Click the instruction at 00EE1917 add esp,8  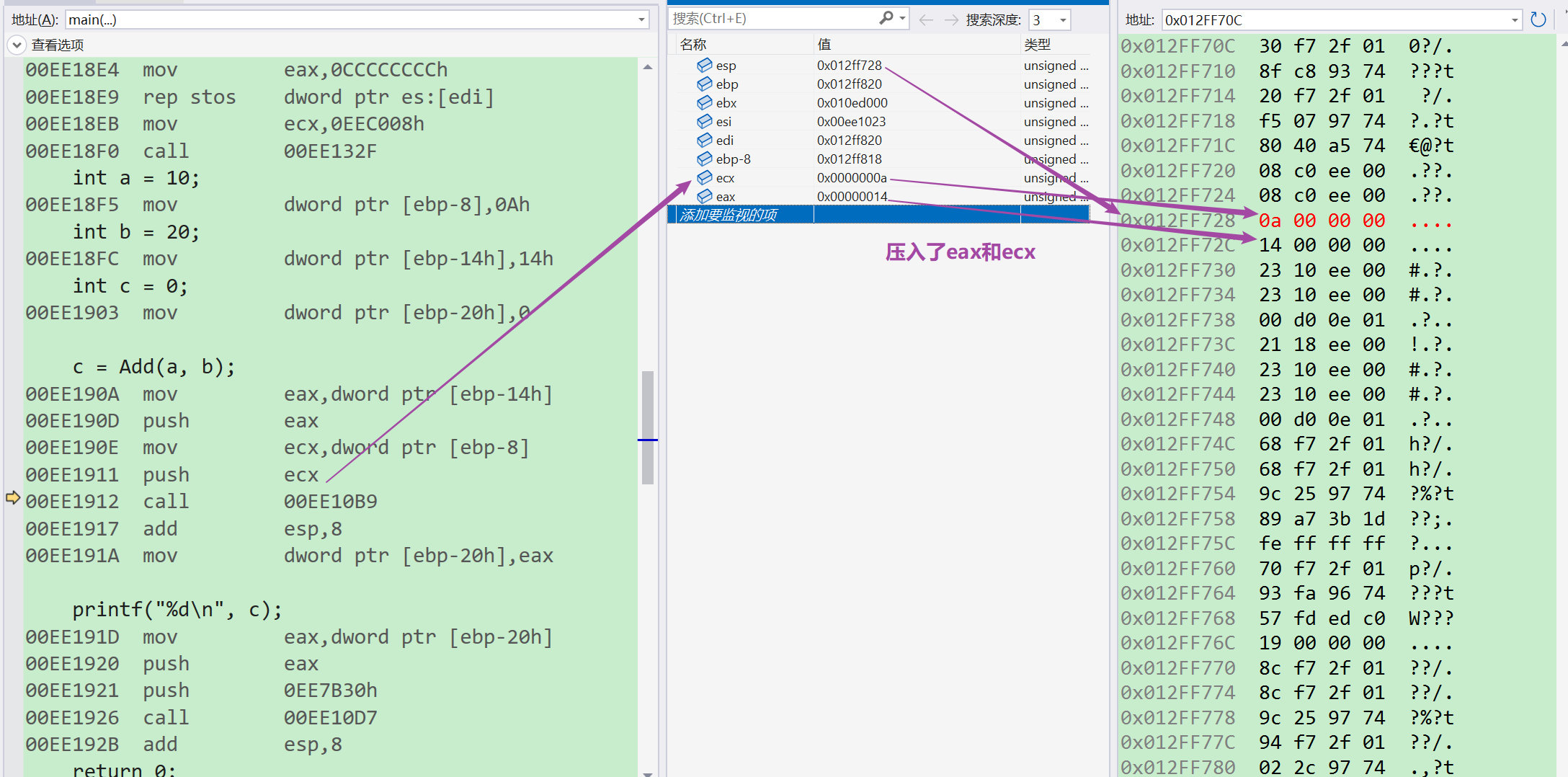point(184,529)
